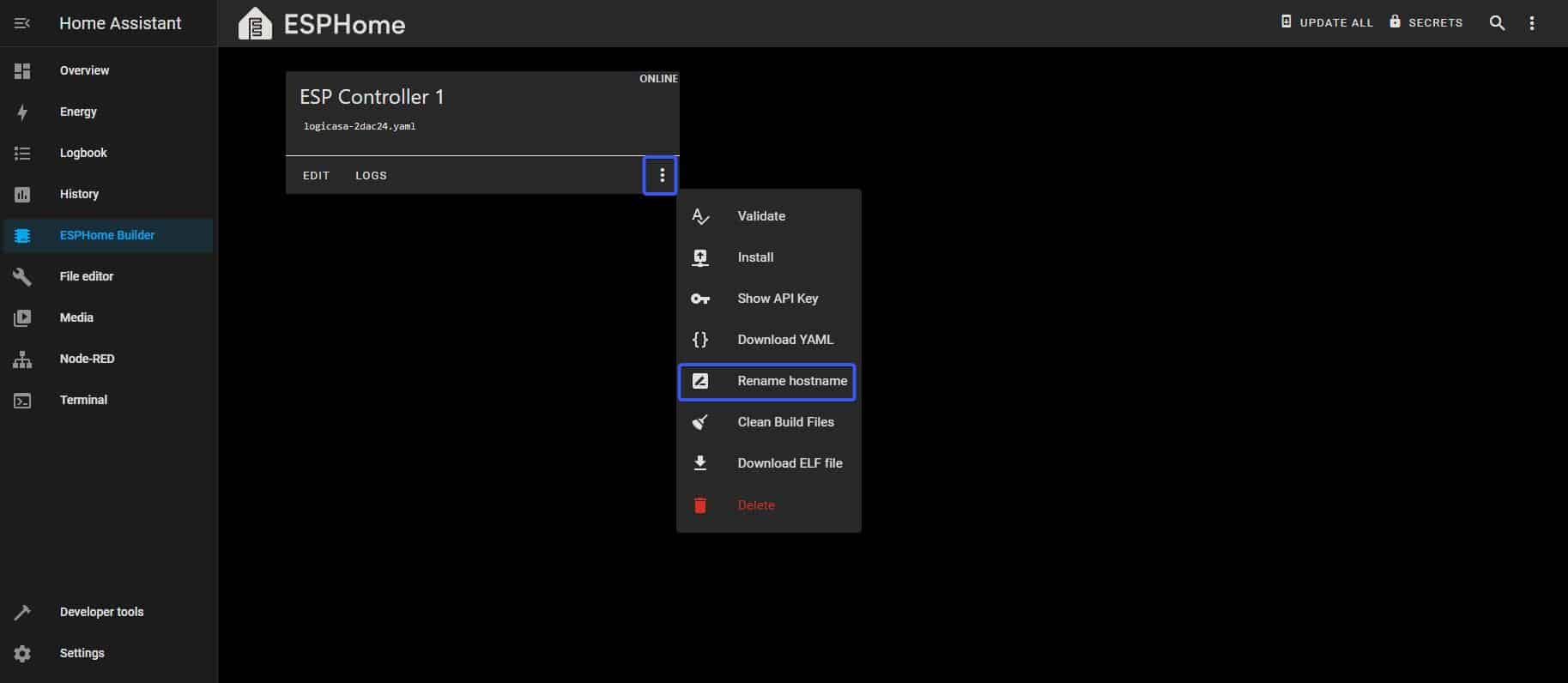This screenshot has width=1568, height=683.
Task: Click Download ELF file entry
Action: click(x=790, y=463)
